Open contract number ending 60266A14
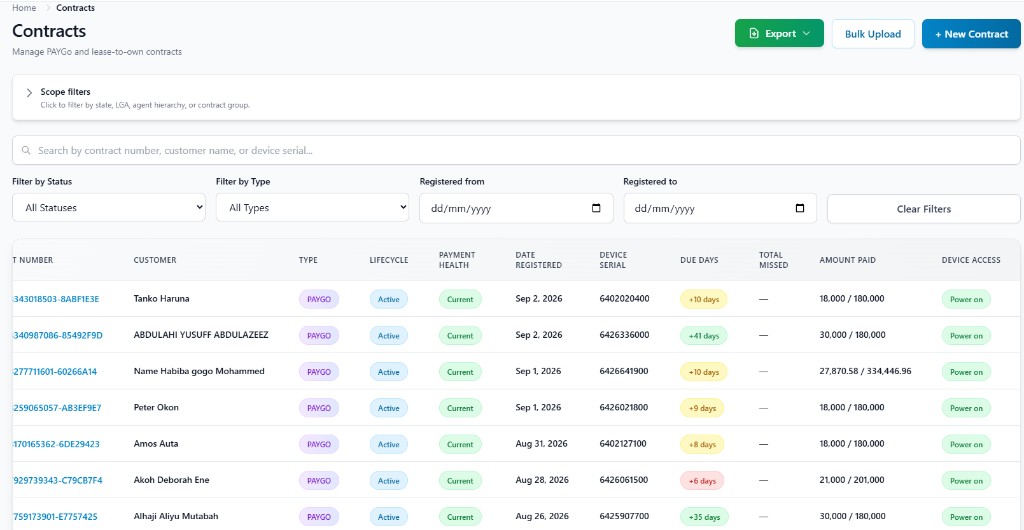This screenshot has height=530, width=1024. [x=55, y=371]
